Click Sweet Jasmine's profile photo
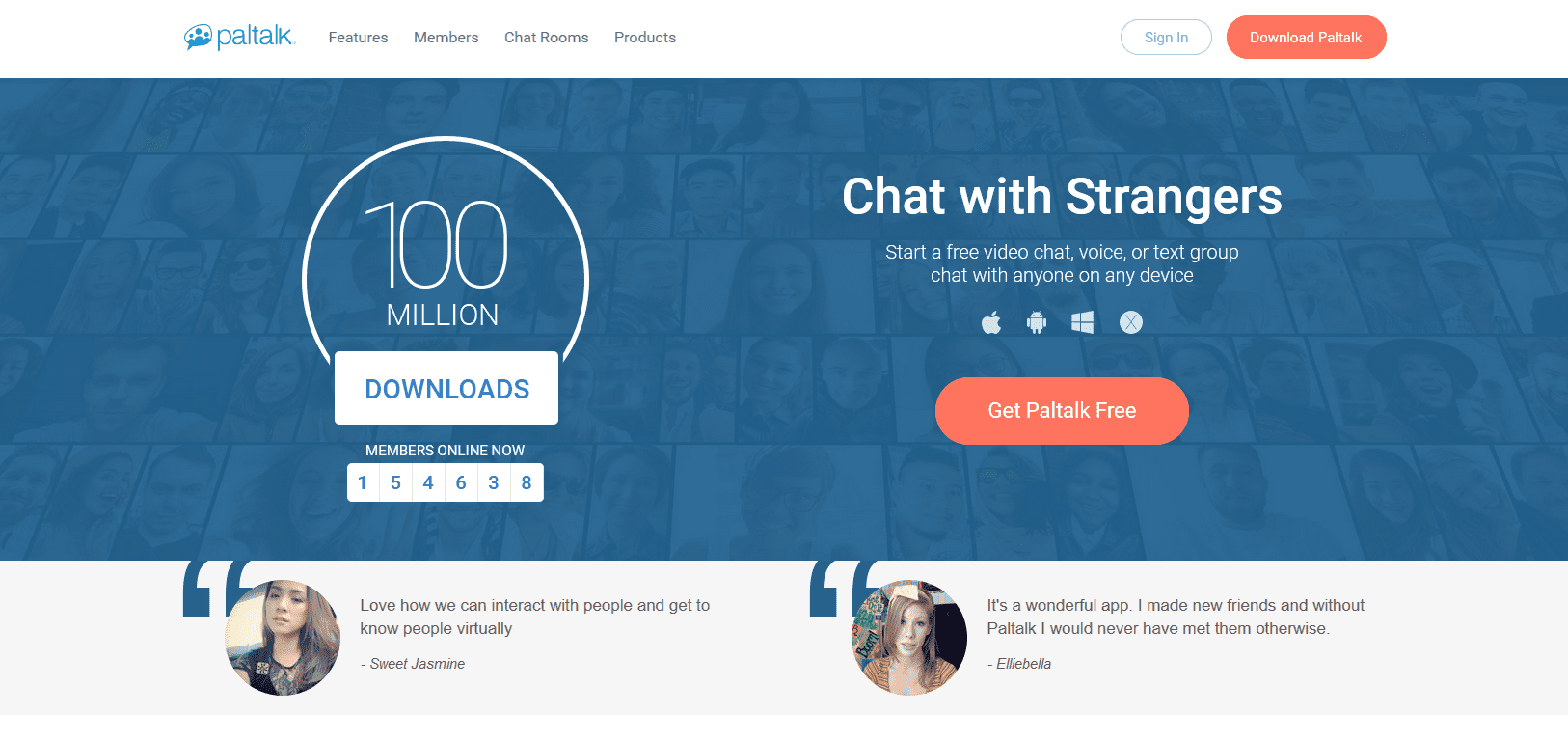Viewport: 1568px width, 742px height. (x=283, y=638)
